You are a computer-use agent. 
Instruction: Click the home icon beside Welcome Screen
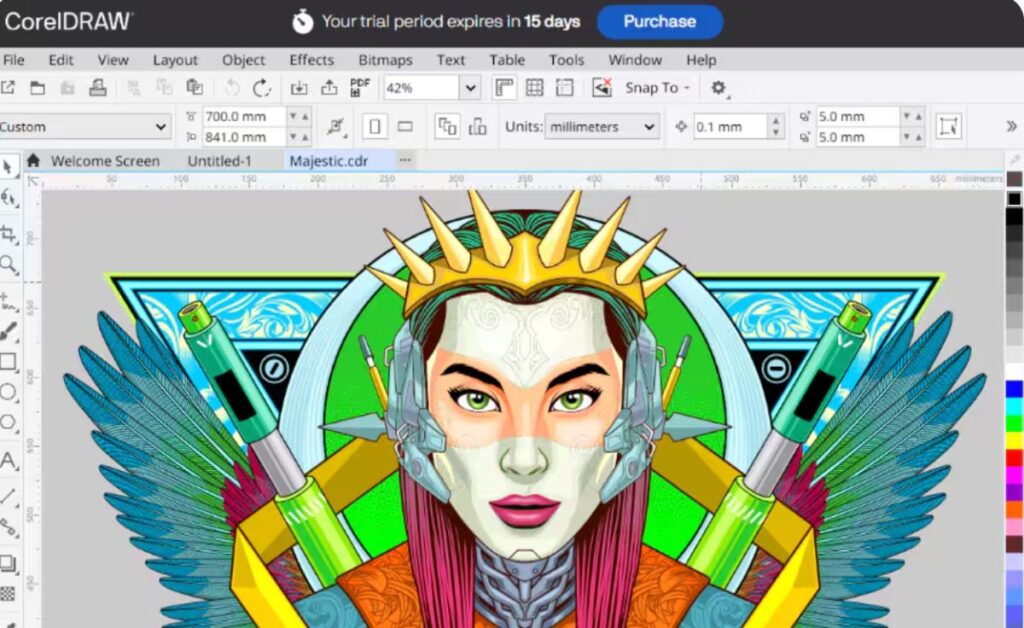pos(33,161)
